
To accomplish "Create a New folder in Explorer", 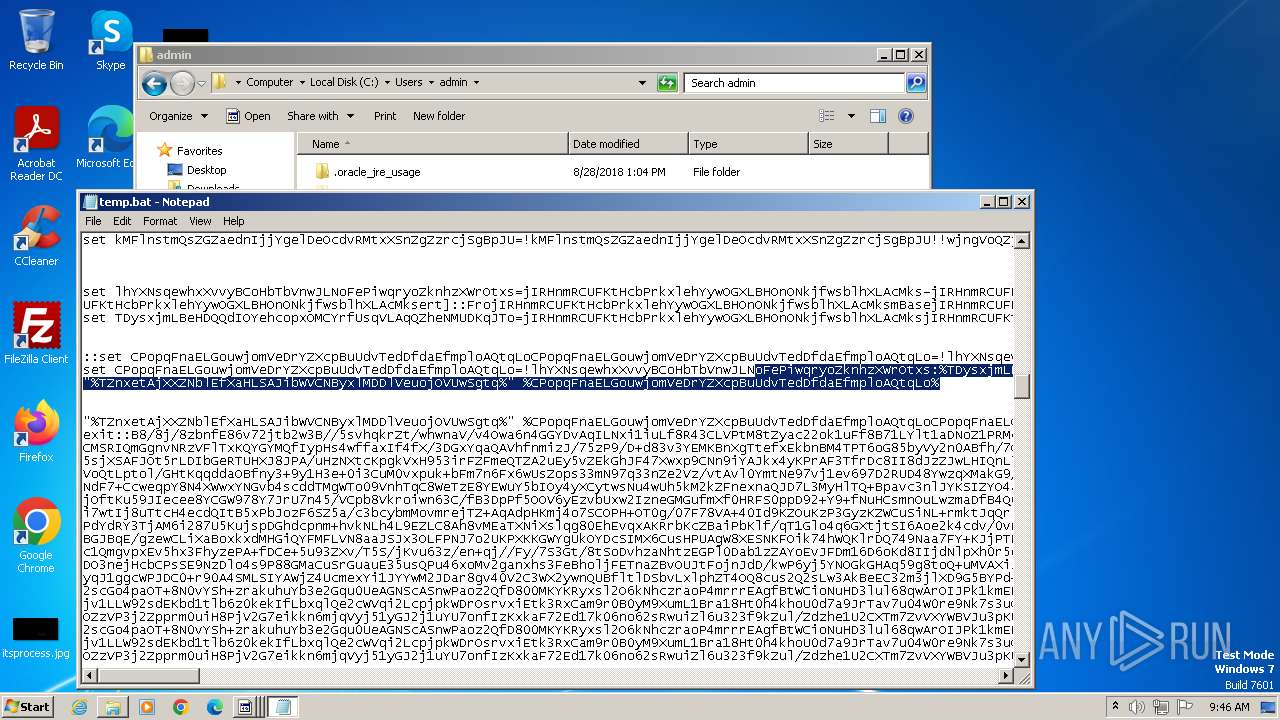I will tap(439, 116).
